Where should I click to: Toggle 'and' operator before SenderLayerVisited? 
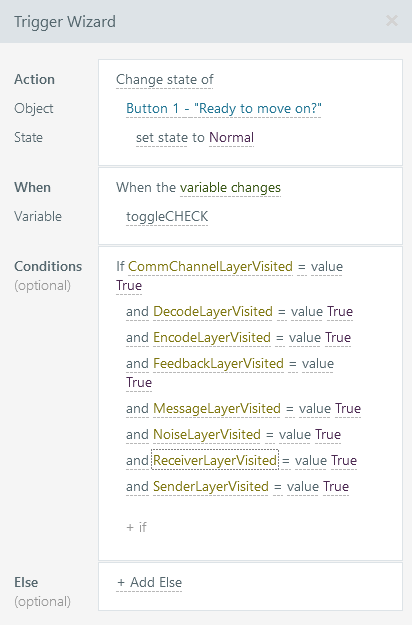pyautogui.click(x=137, y=486)
